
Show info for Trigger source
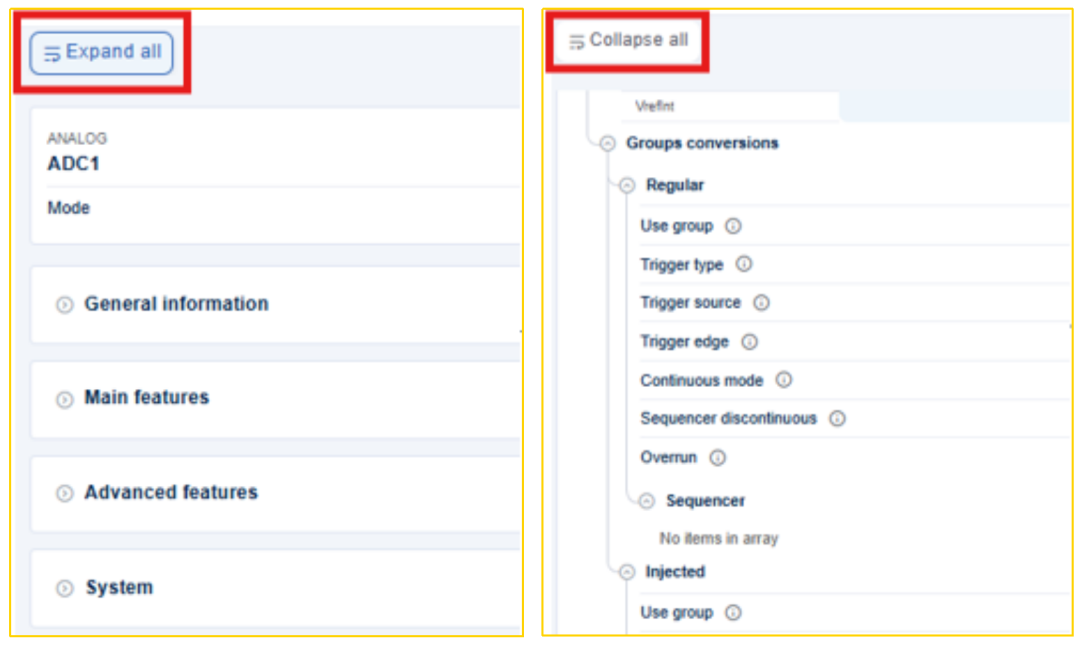tap(761, 302)
